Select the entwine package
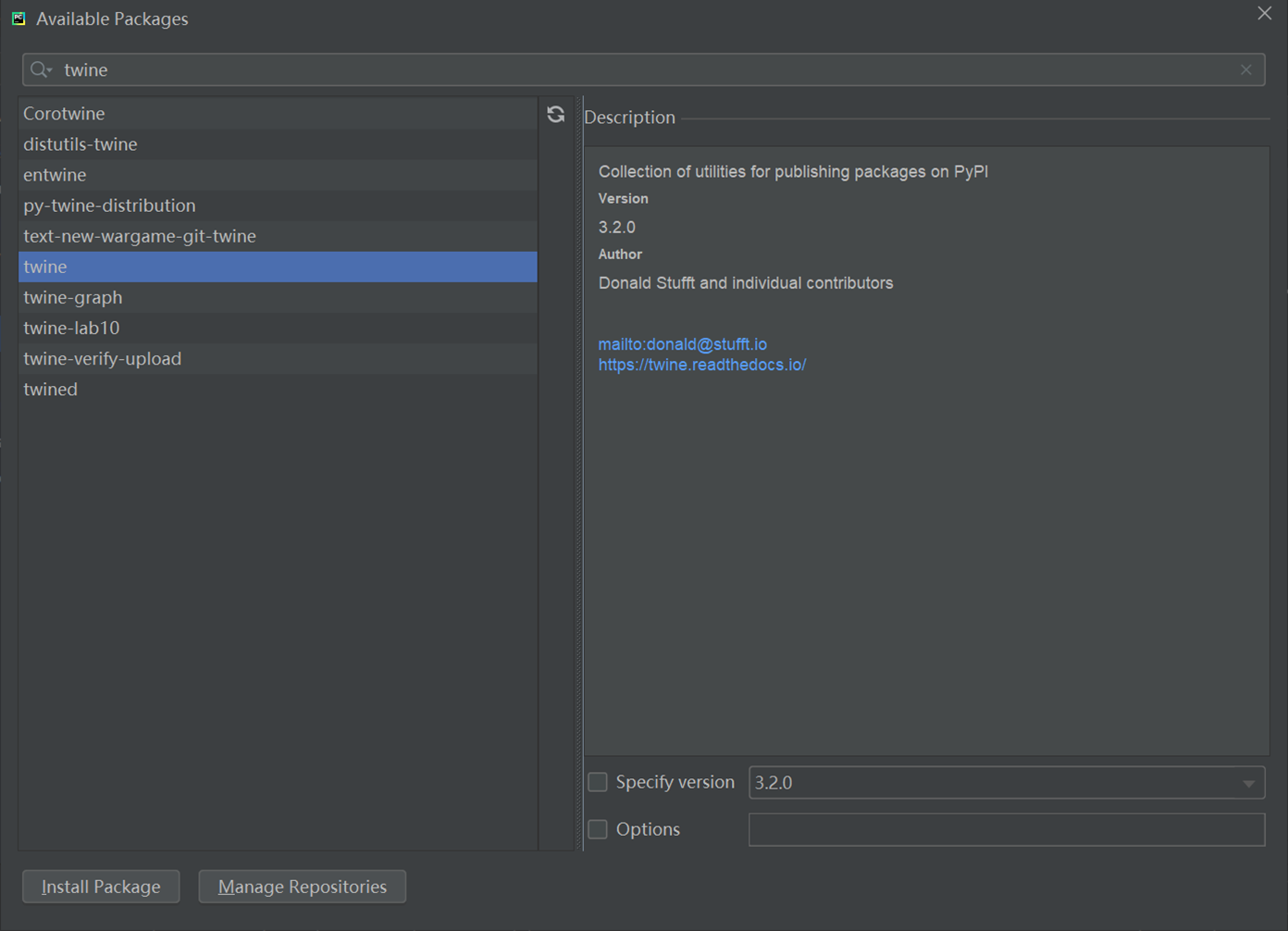 (278, 174)
